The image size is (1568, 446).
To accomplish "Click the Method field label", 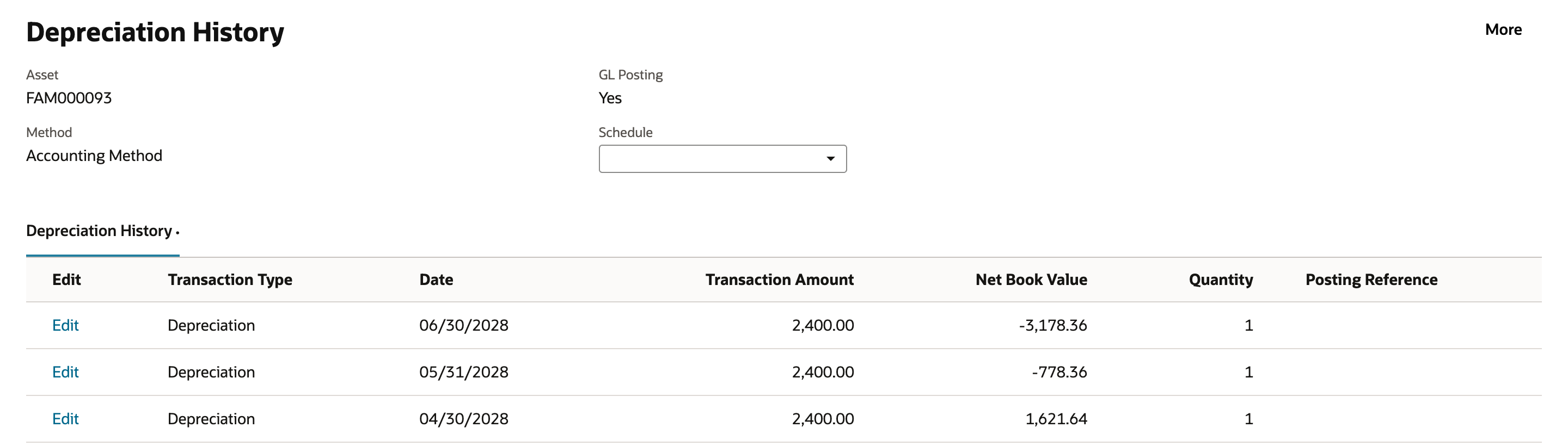I will click(48, 132).
